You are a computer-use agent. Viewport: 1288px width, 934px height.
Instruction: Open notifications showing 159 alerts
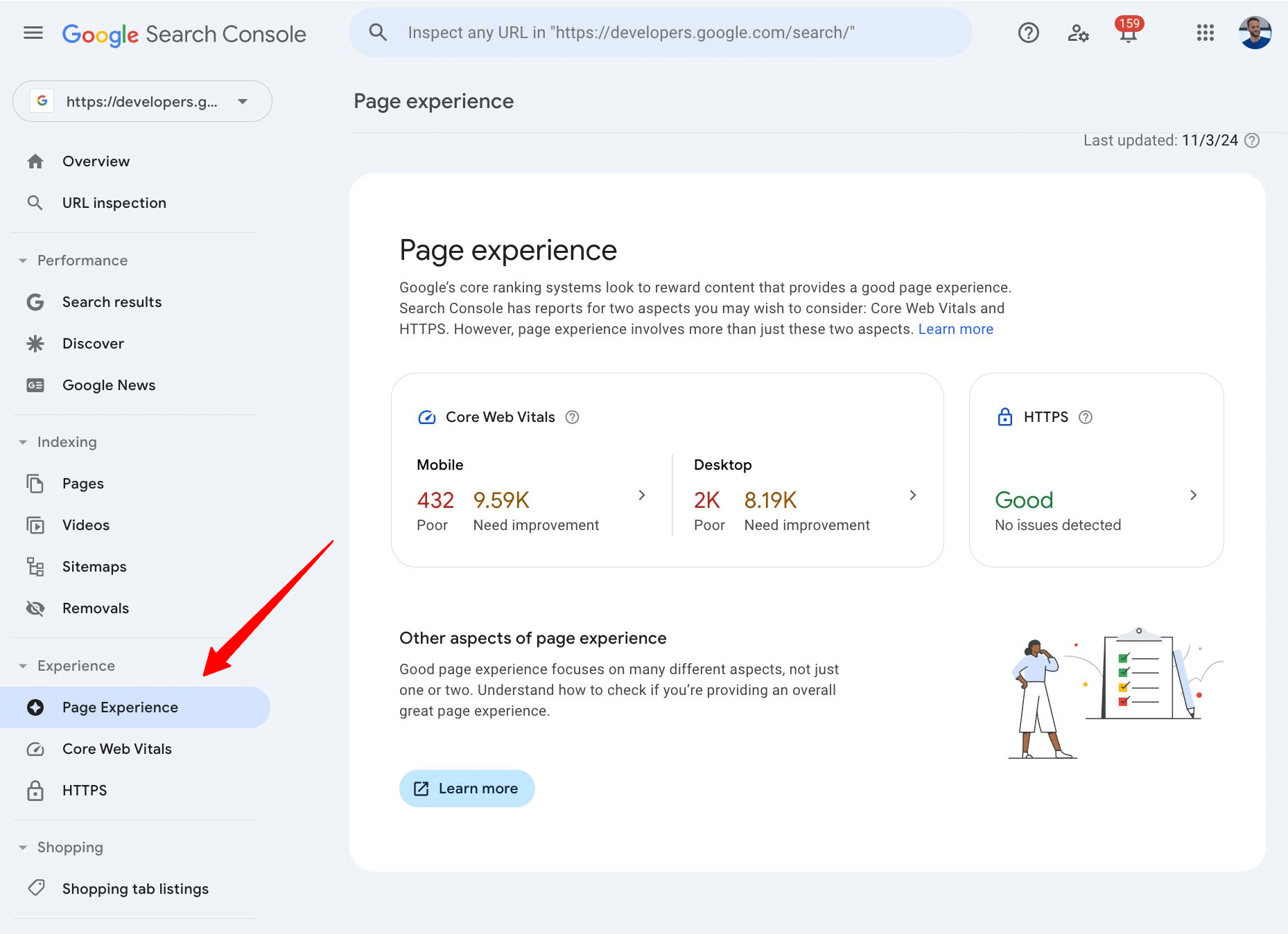click(x=1127, y=33)
